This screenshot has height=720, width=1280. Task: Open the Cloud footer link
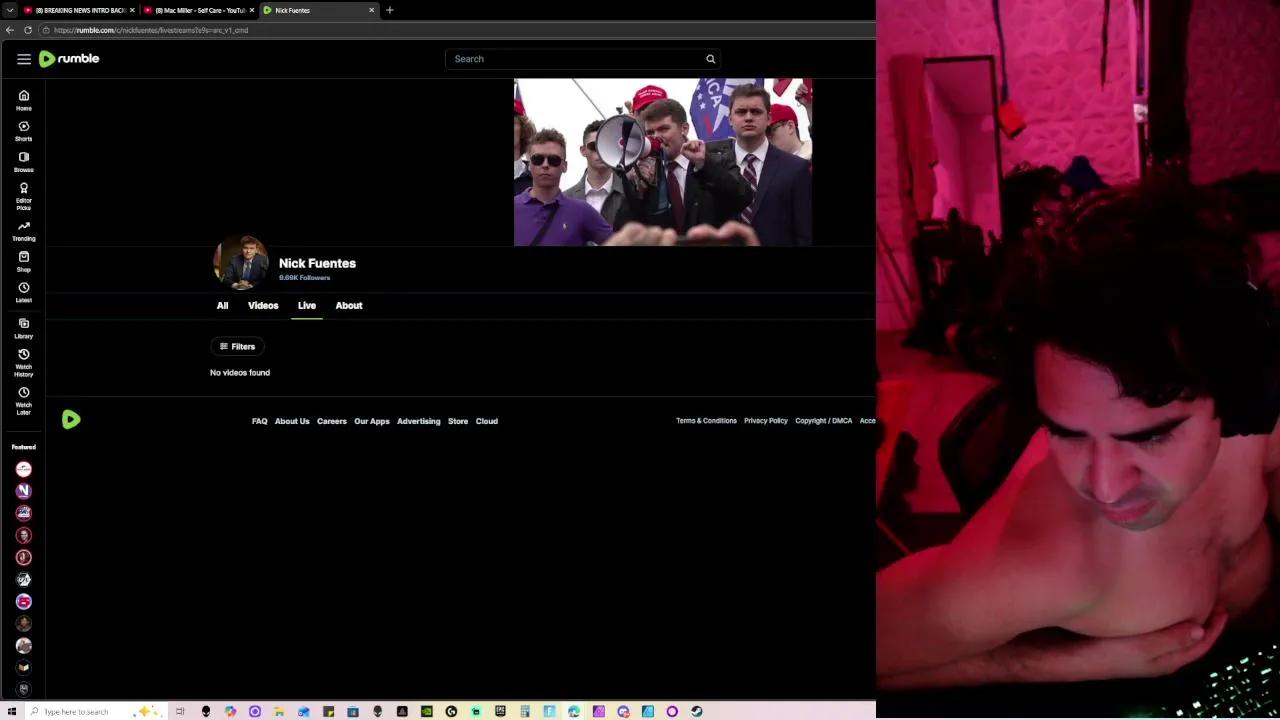pyautogui.click(x=487, y=421)
